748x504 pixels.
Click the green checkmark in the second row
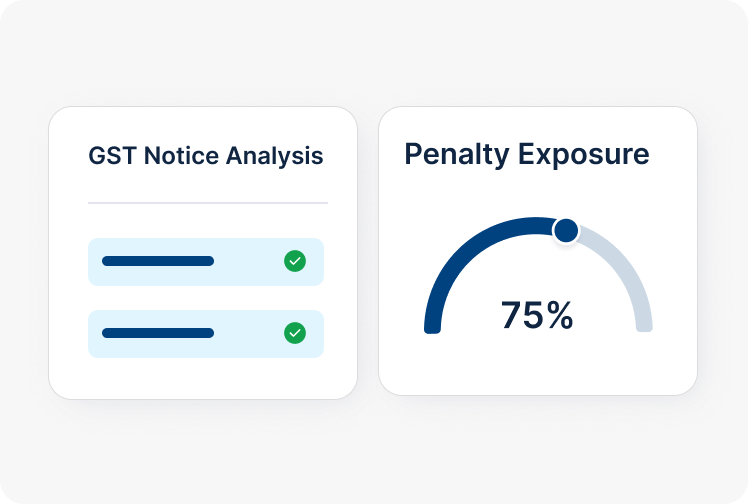tap(294, 333)
